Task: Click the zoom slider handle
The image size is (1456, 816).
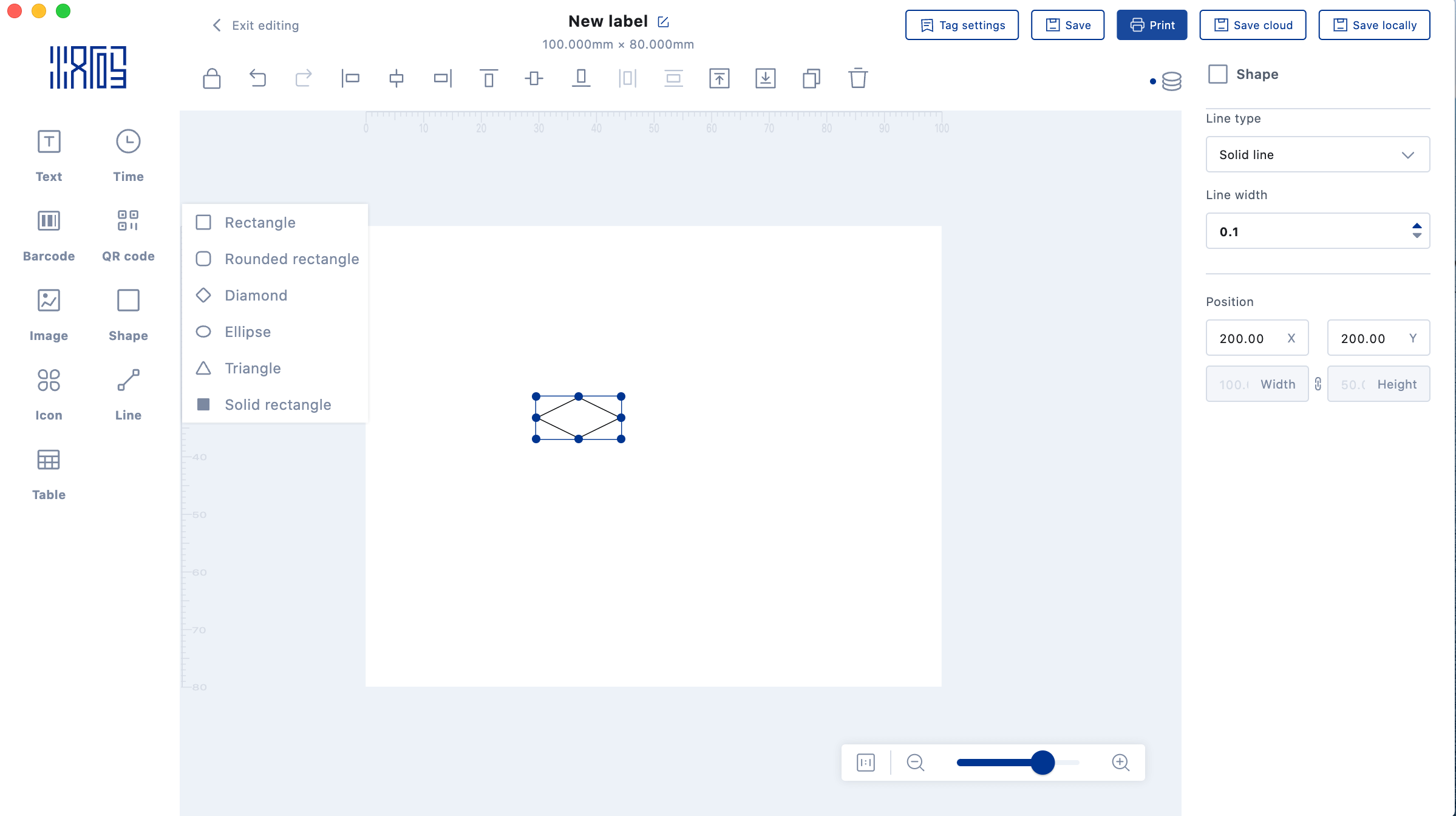Action: click(x=1043, y=762)
